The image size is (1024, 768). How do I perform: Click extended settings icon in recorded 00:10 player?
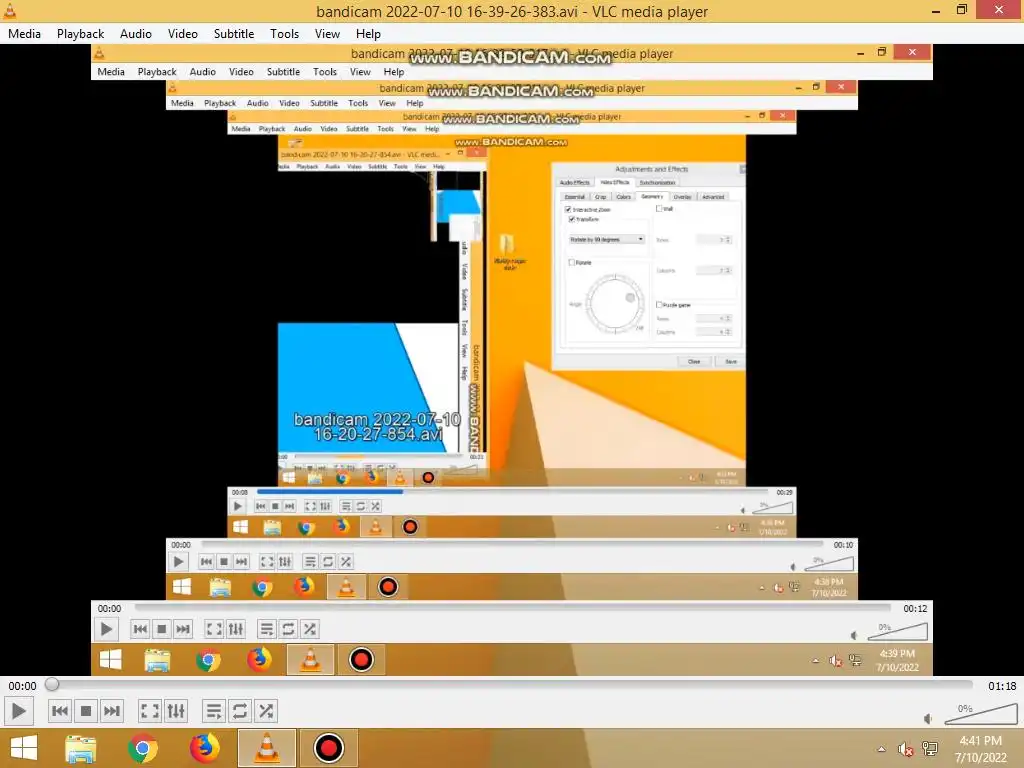pos(285,562)
